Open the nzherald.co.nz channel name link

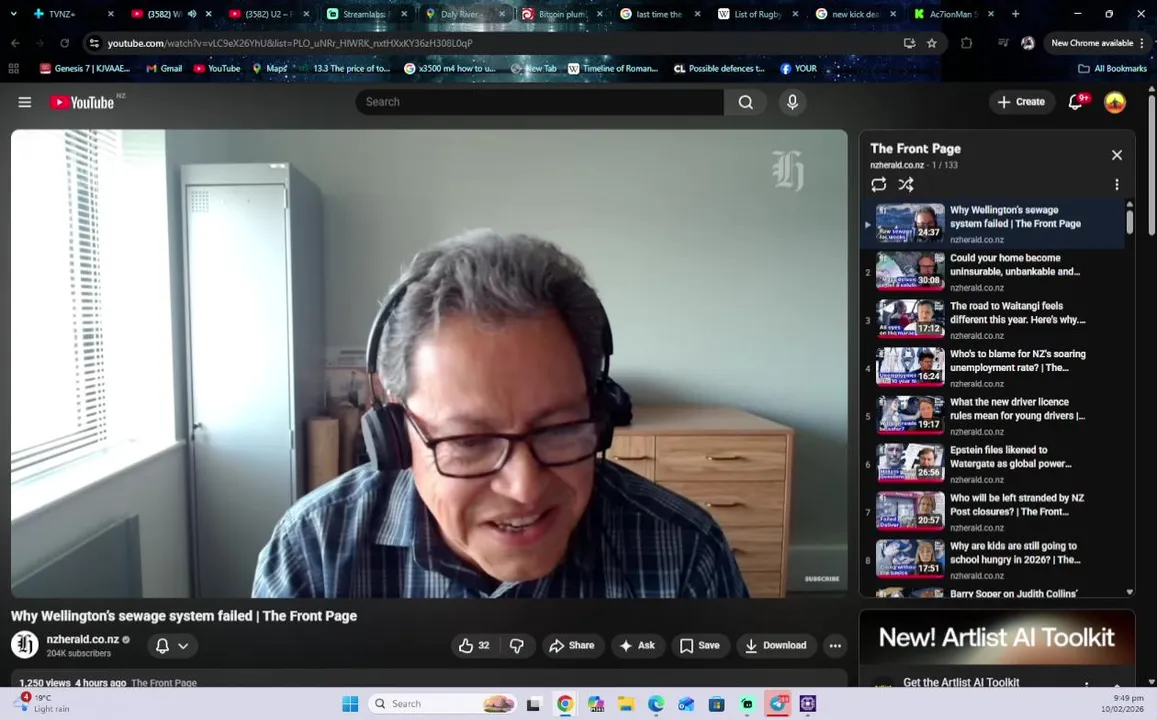click(83, 640)
